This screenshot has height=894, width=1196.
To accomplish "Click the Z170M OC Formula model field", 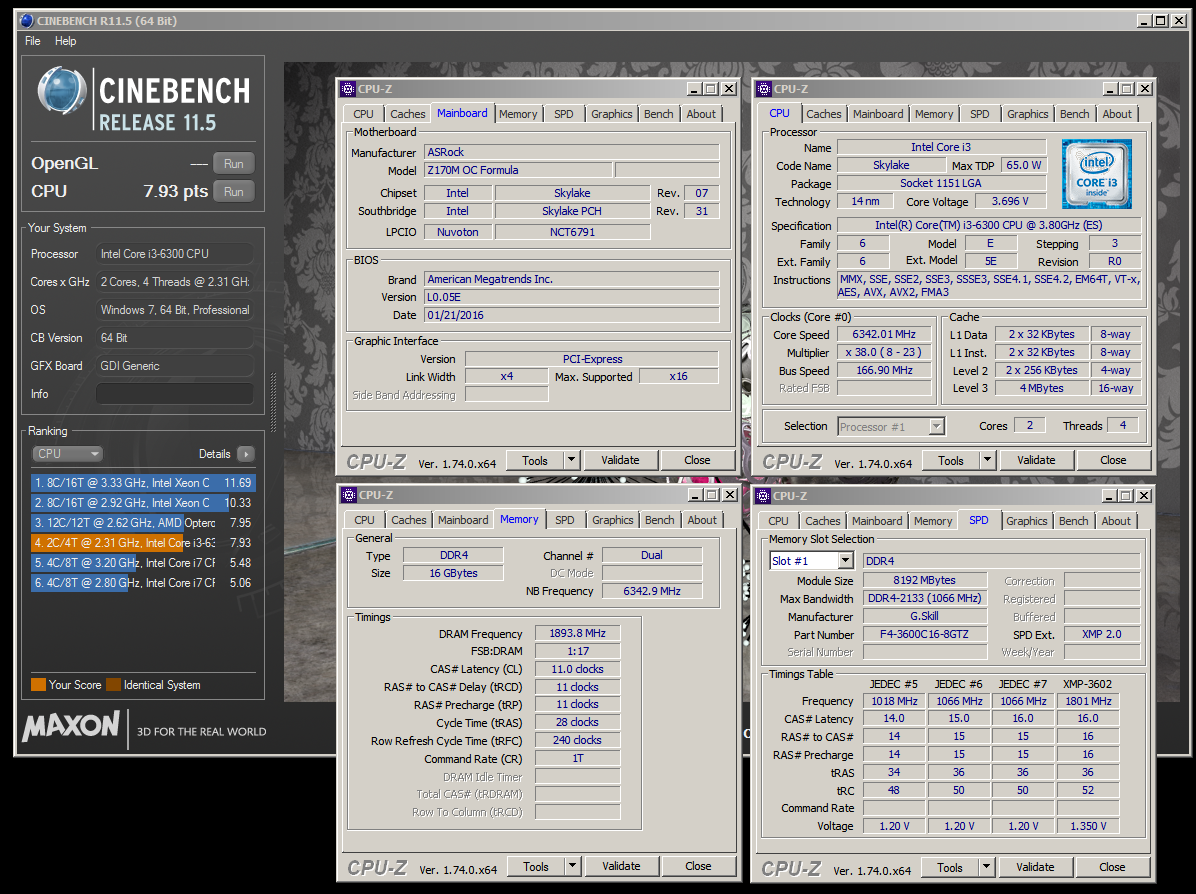I will 518,170.
